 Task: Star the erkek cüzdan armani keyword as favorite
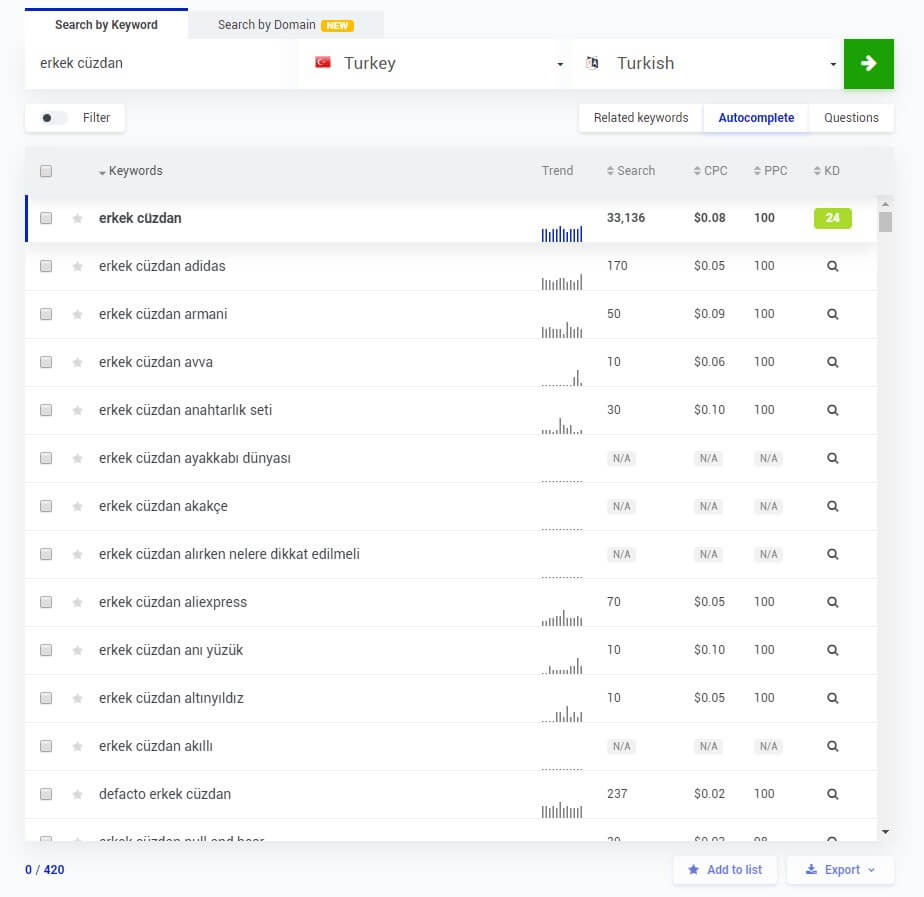[x=77, y=313]
